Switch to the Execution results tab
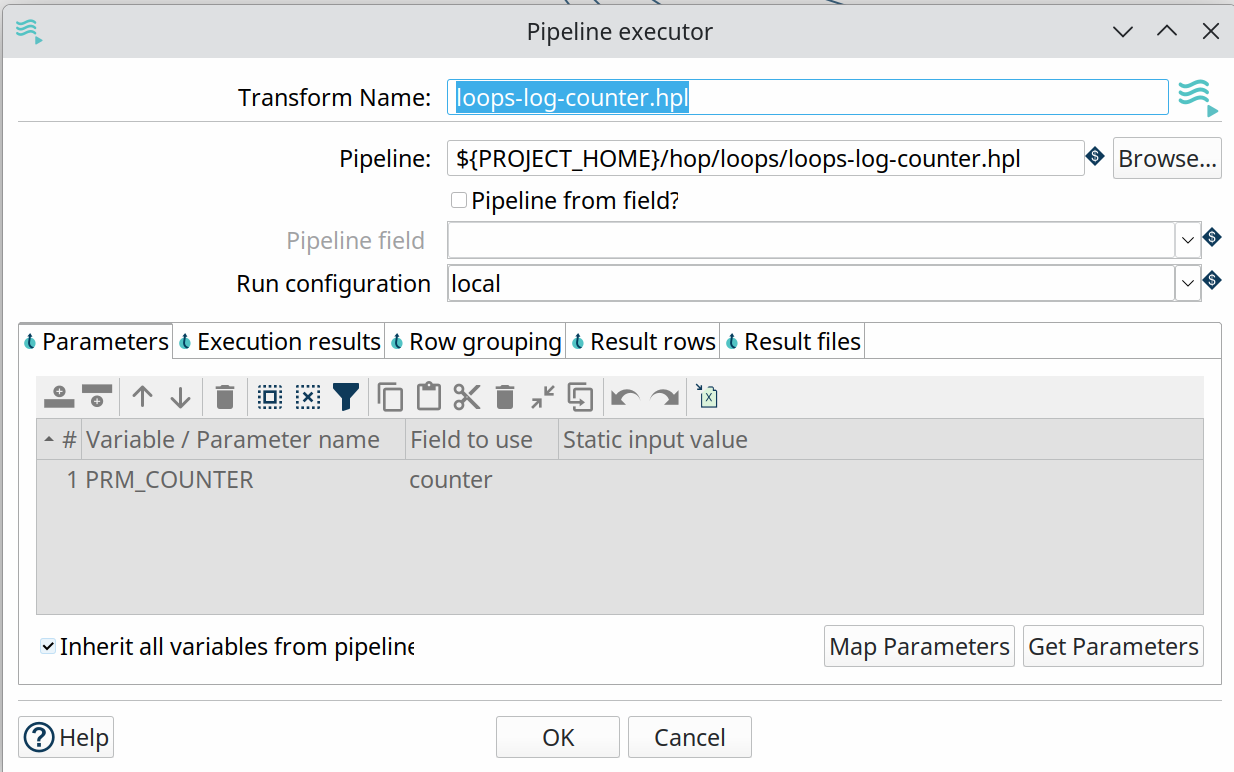 pos(280,342)
